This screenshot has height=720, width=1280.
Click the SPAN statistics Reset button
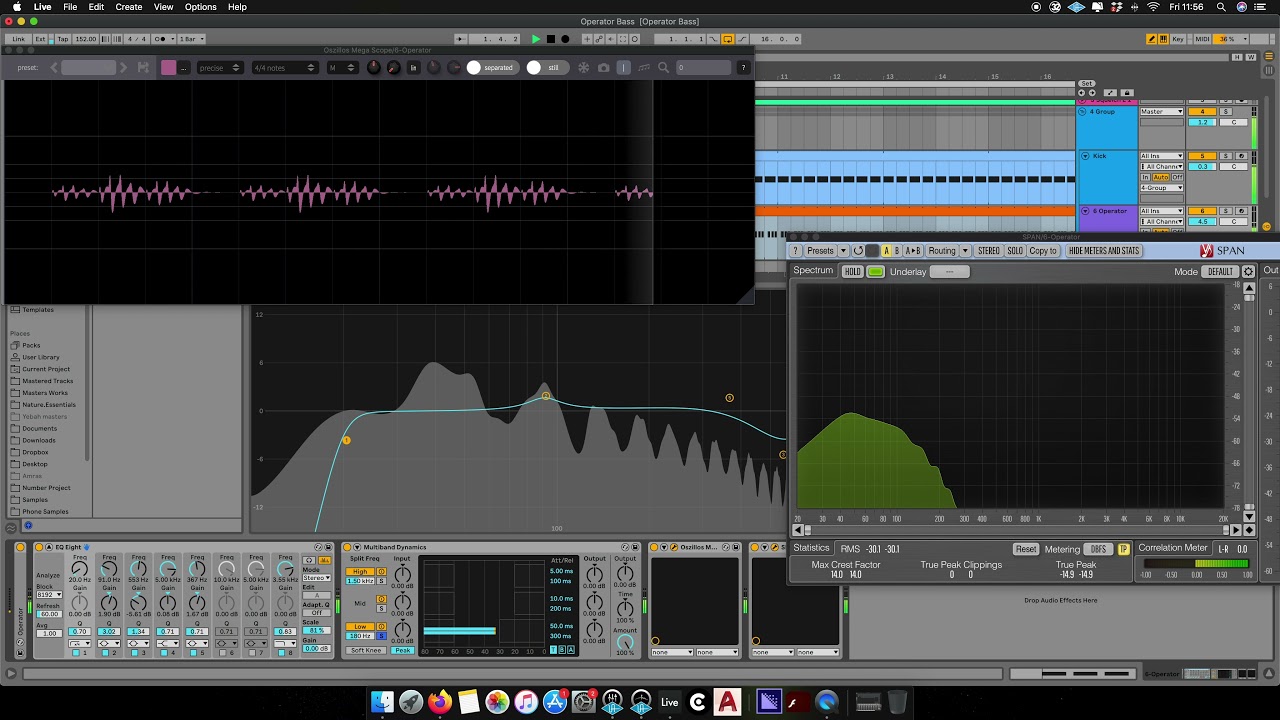[x=1026, y=549]
